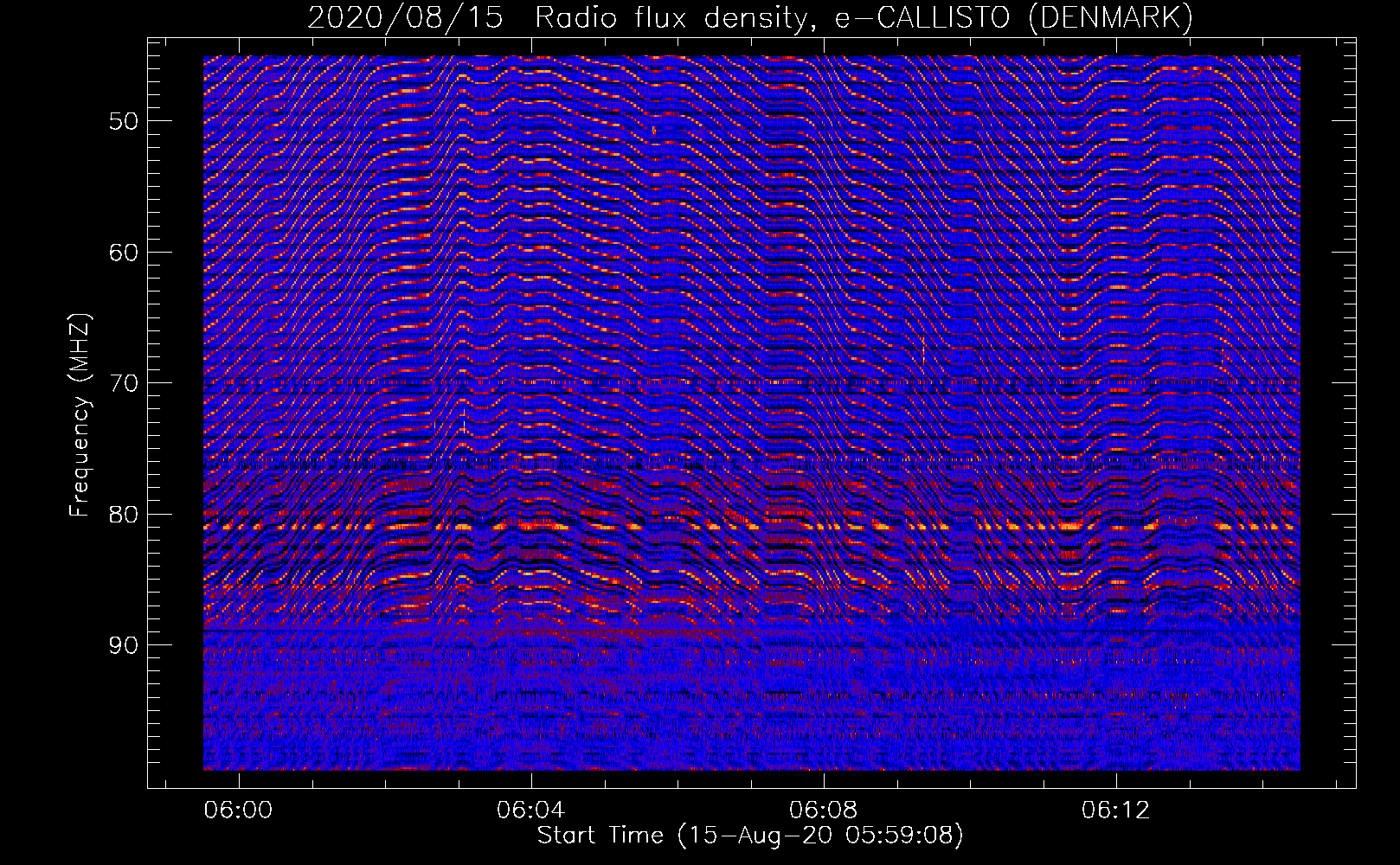Click the 06:04 time tick label
Image resolution: width=1400 pixels, height=865 pixels.
530,810
